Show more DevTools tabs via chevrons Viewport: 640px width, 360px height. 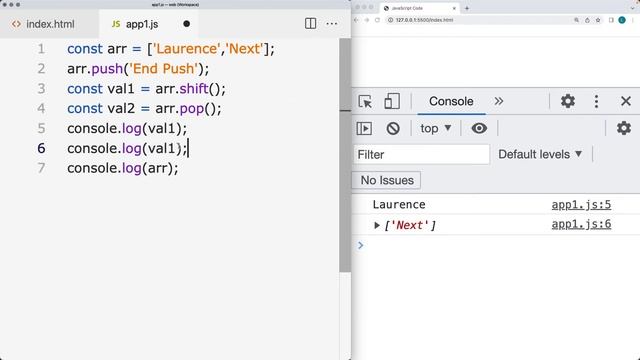click(x=499, y=101)
